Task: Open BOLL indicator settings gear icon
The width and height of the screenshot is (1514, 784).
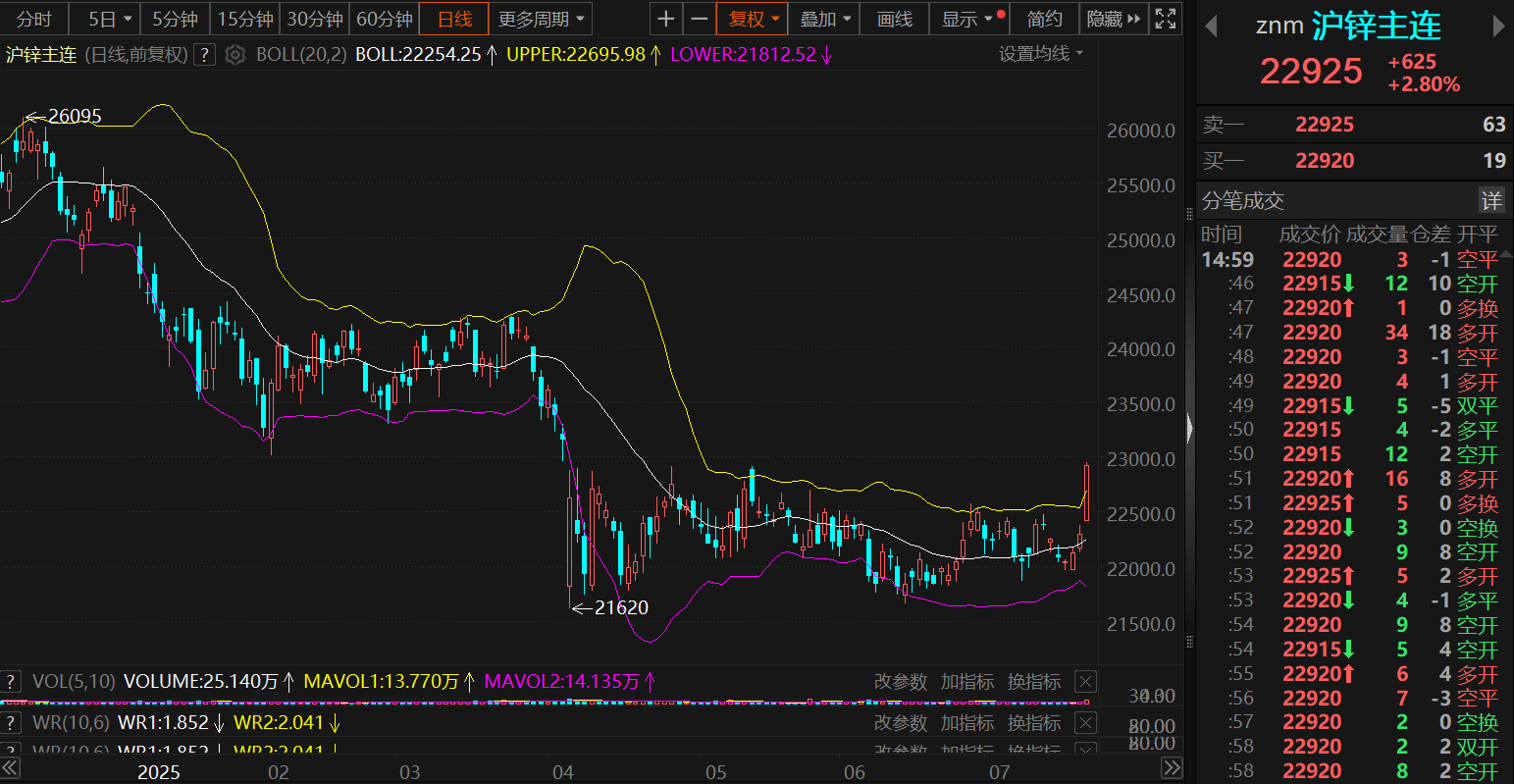Action: tap(235, 55)
